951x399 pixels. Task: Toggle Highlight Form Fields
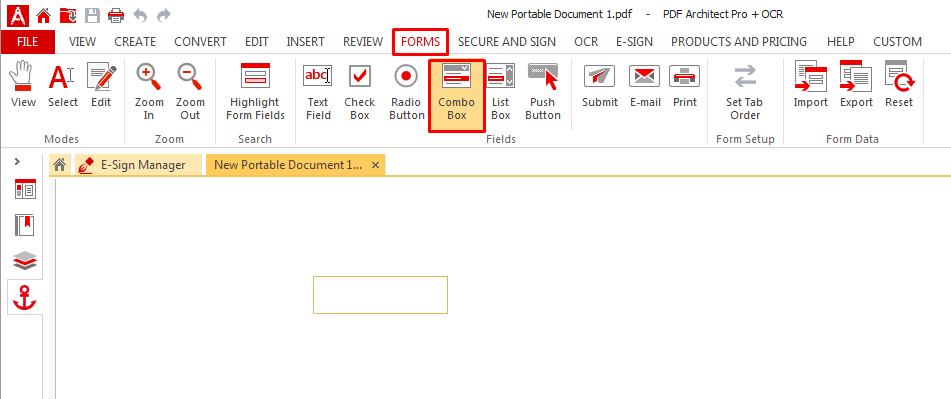[255, 92]
